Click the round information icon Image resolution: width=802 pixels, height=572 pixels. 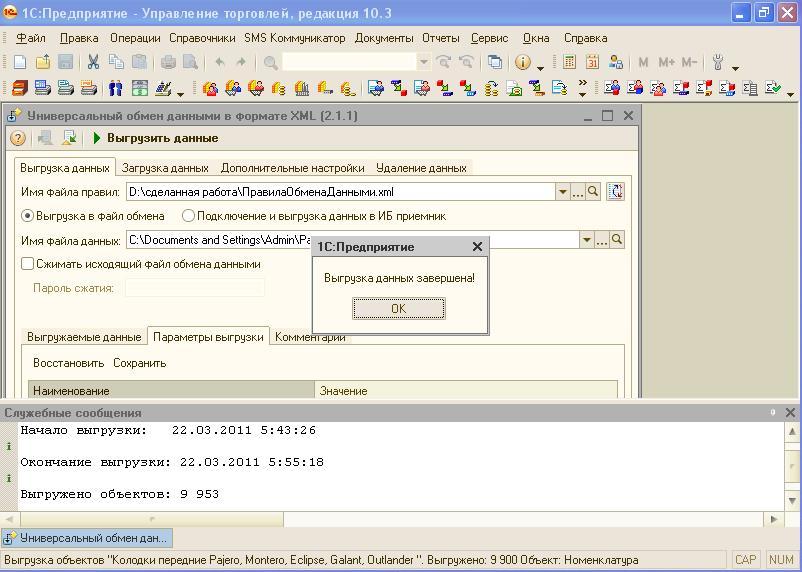(x=523, y=62)
